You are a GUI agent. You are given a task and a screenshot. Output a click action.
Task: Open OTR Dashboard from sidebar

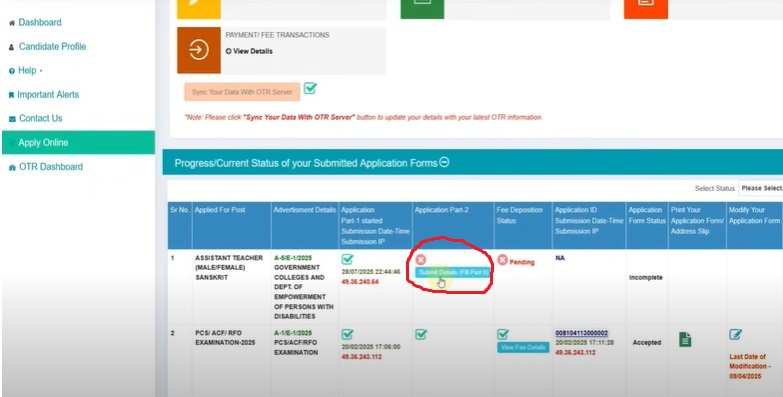click(x=51, y=167)
